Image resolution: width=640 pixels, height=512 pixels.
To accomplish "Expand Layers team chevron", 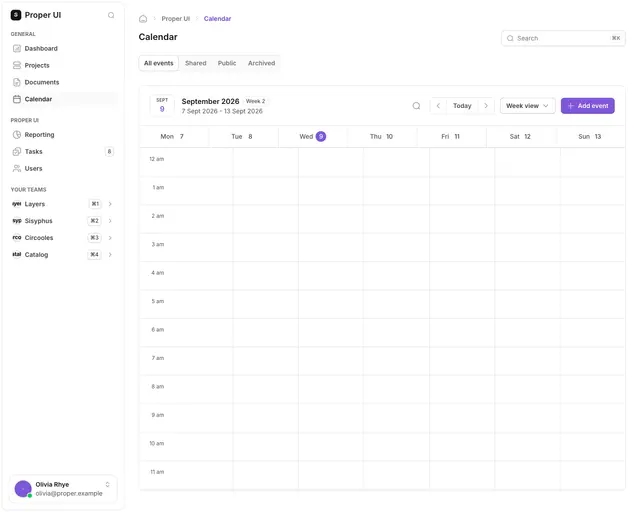I will click(x=110, y=204).
